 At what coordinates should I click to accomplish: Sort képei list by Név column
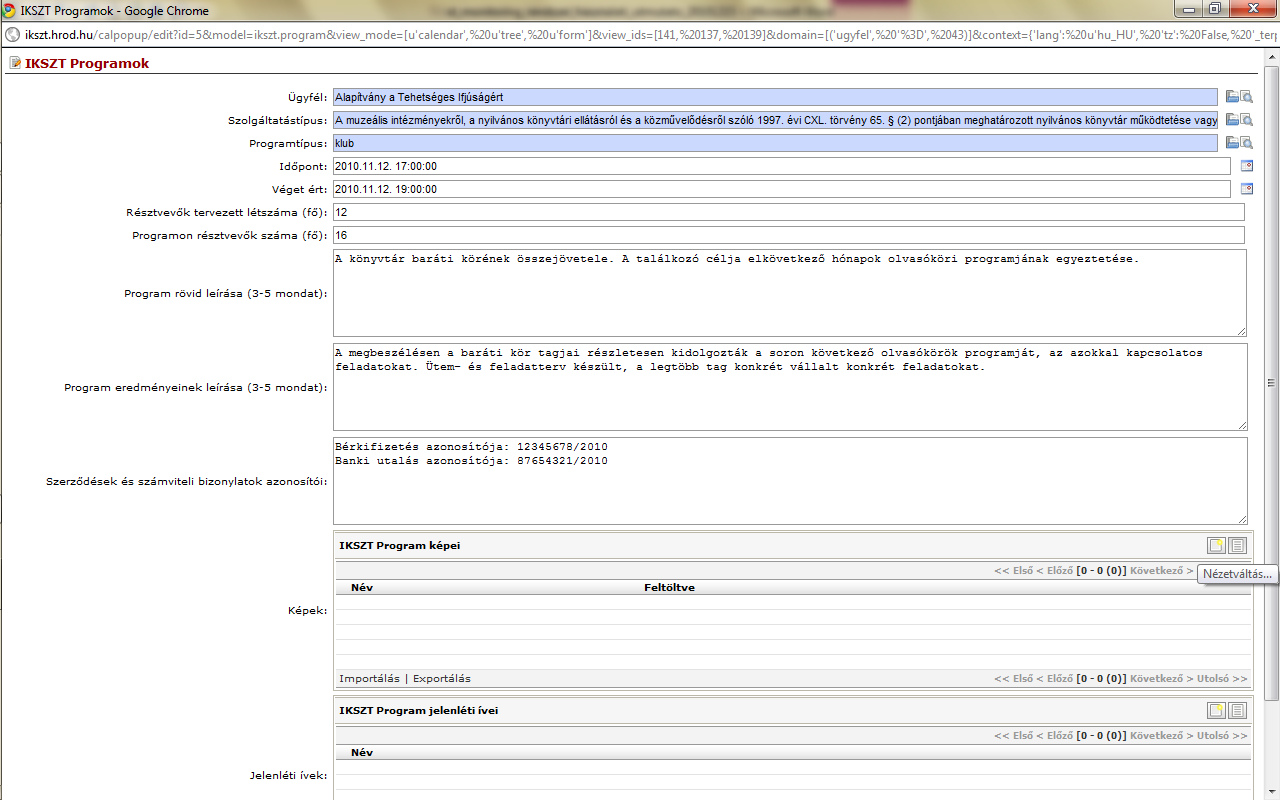tap(362, 587)
